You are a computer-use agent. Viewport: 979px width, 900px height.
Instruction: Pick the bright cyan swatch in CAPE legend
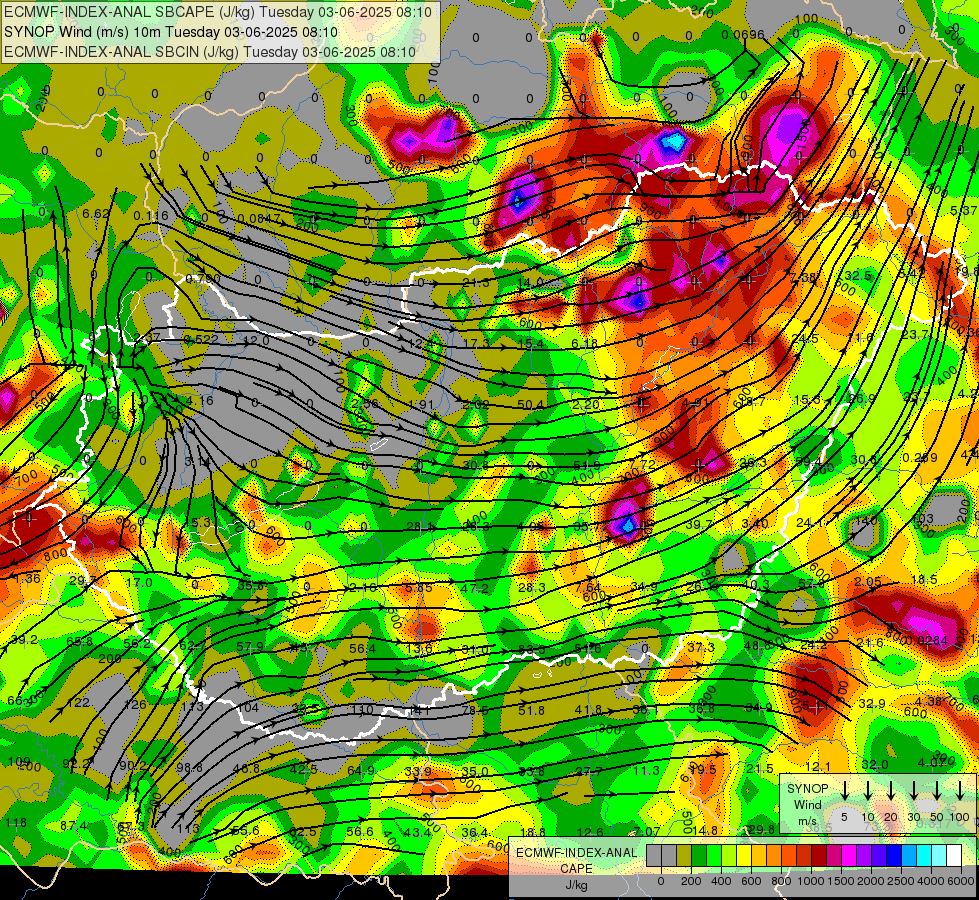924,855
